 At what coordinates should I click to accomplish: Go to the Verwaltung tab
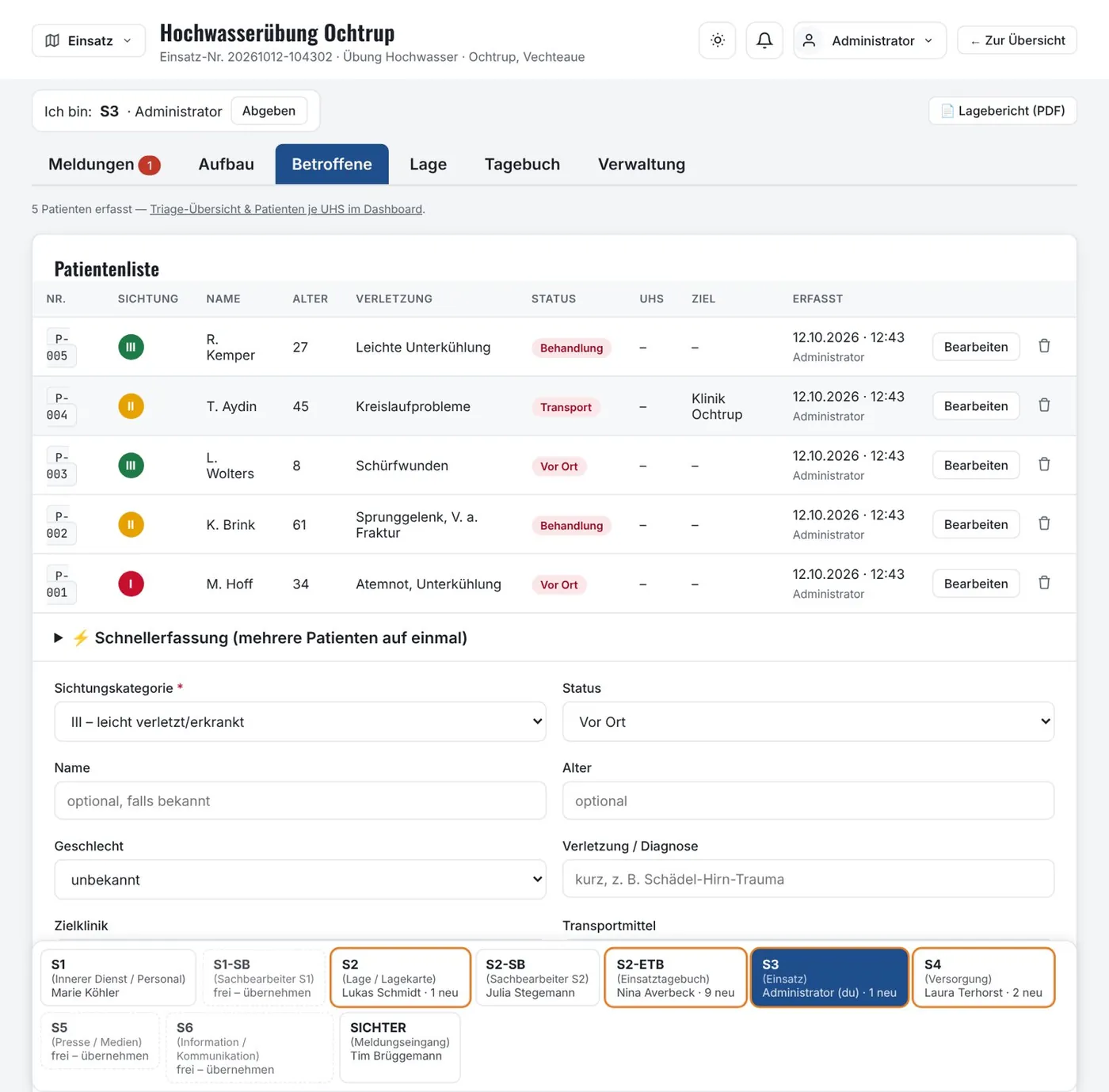tap(641, 164)
